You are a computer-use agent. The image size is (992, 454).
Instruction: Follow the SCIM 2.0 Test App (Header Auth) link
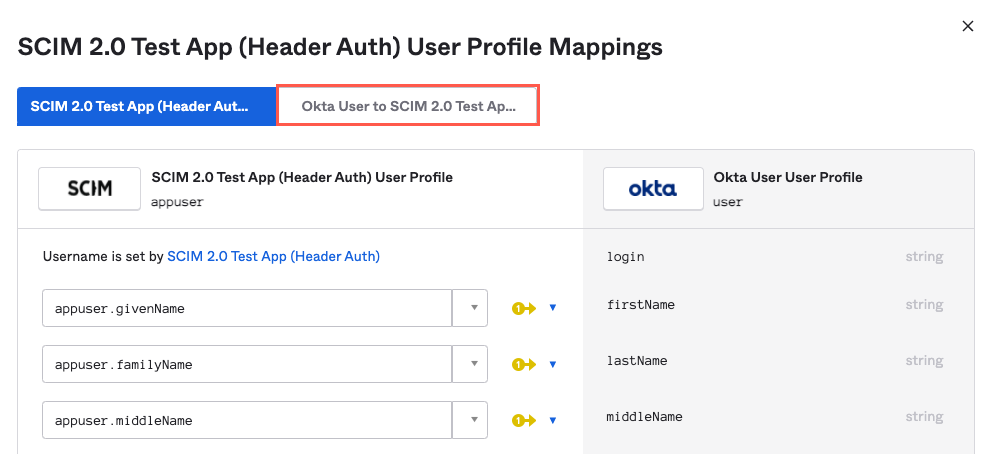click(273, 257)
